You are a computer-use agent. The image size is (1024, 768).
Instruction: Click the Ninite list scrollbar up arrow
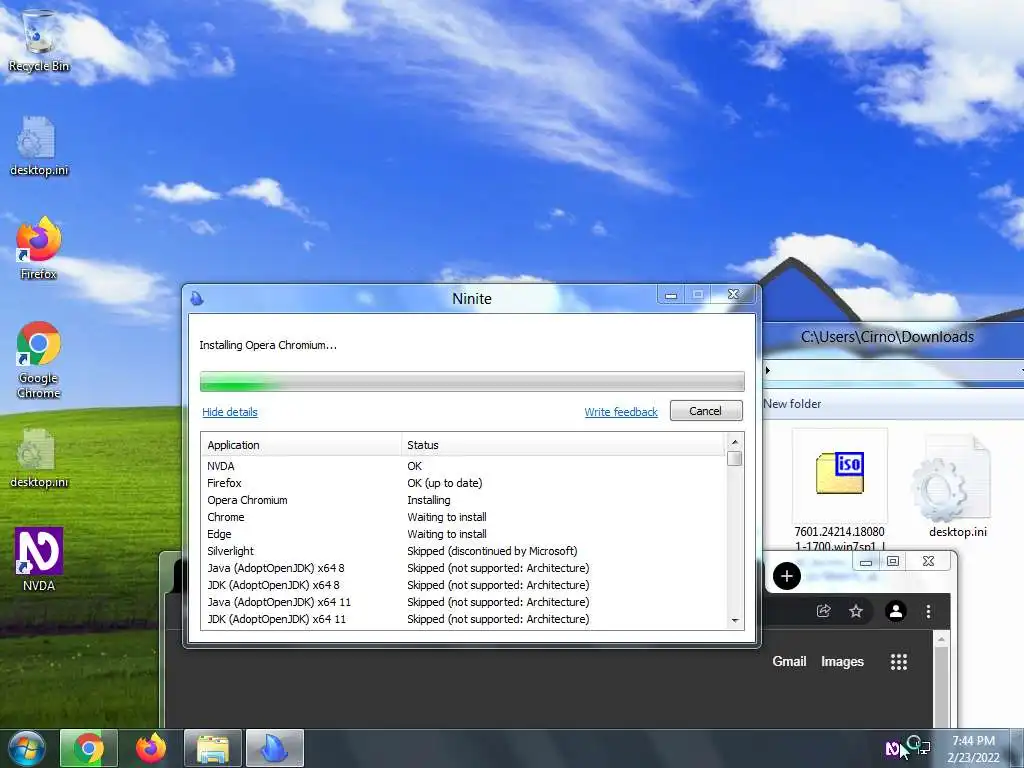coord(735,441)
